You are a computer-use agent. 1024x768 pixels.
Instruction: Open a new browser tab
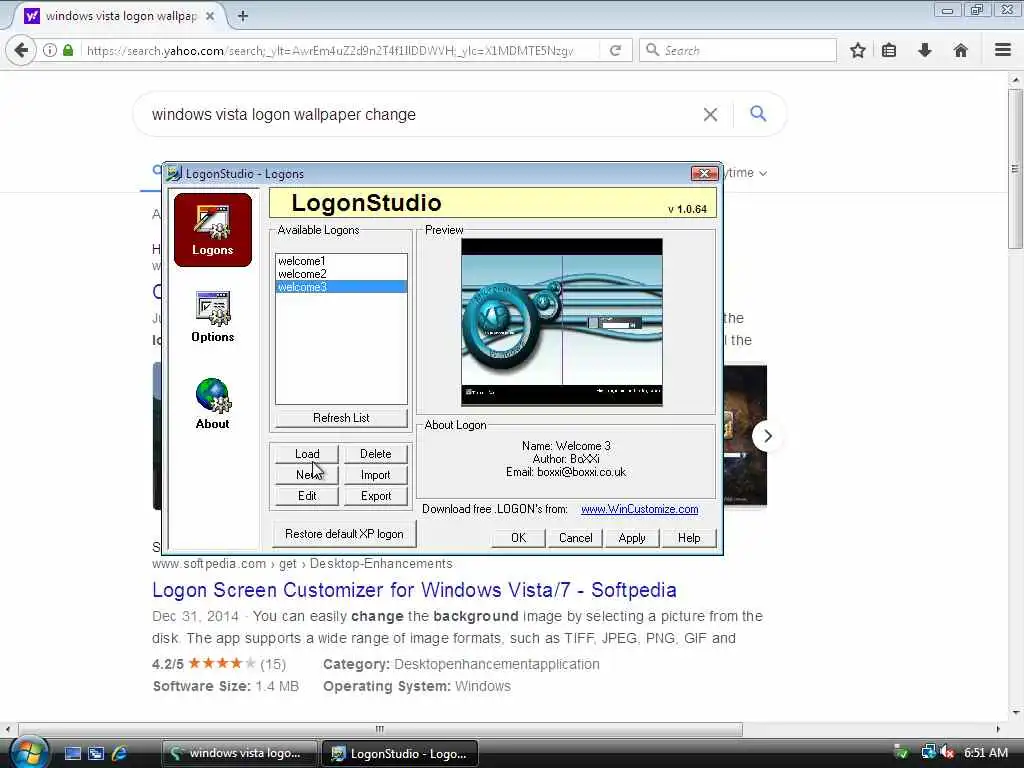242,16
